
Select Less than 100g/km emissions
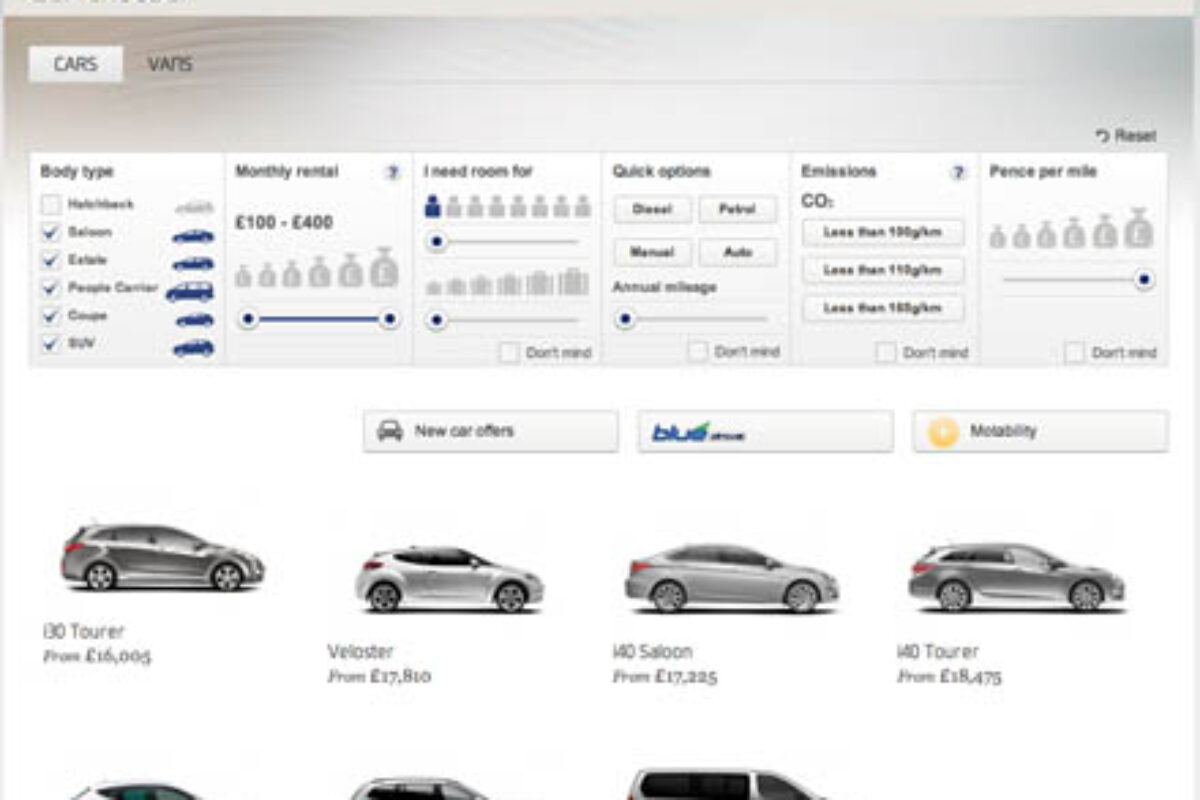tap(883, 232)
